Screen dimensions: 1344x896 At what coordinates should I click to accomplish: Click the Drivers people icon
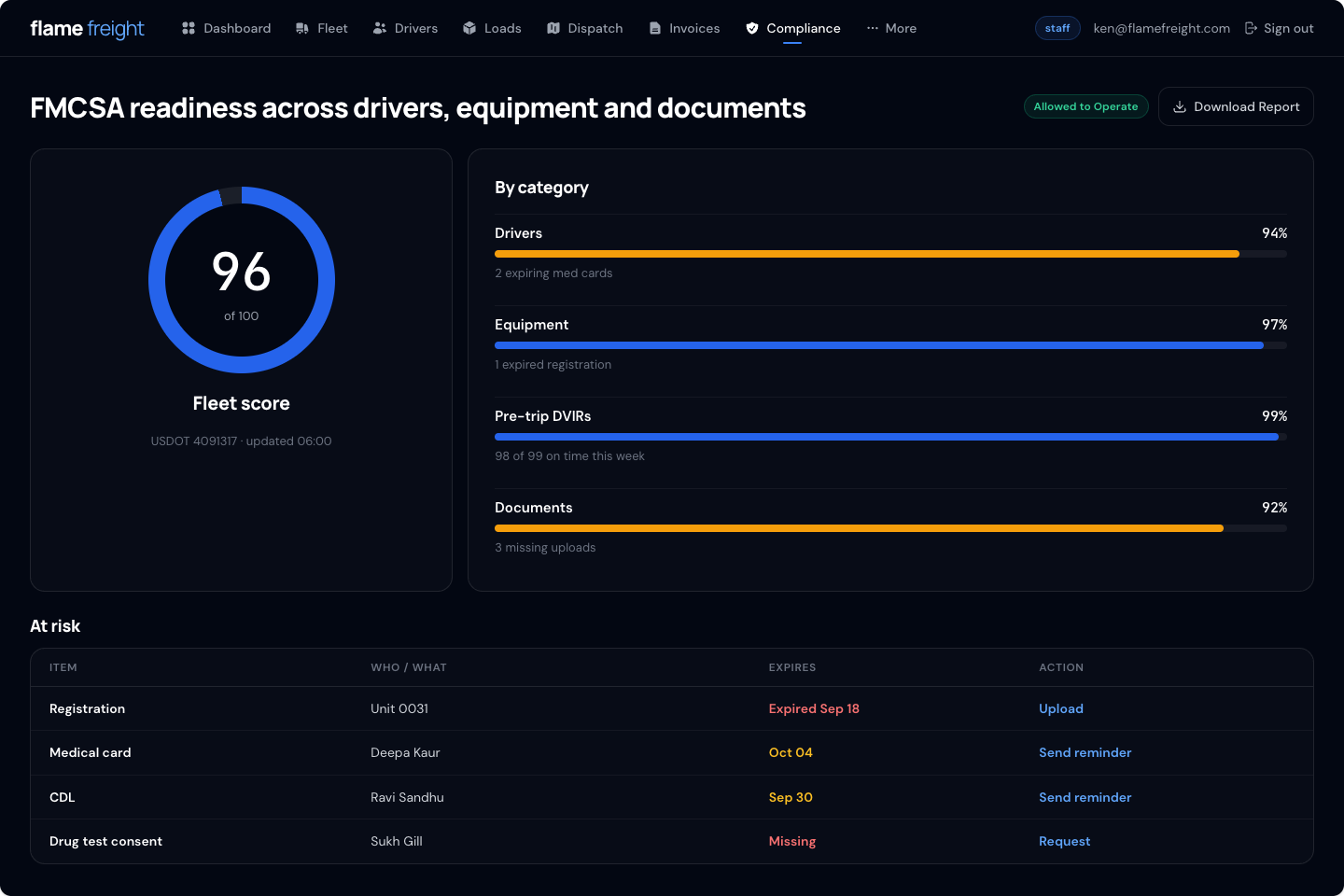click(380, 28)
